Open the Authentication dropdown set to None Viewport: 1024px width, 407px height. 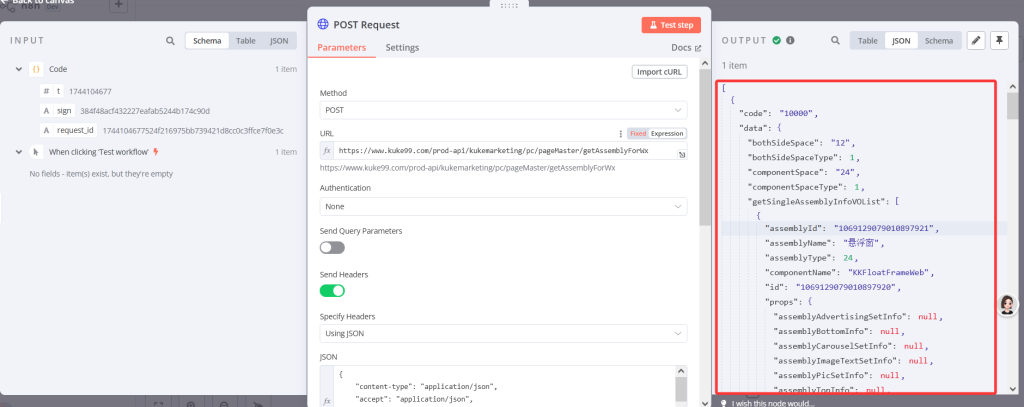tap(503, 206)
